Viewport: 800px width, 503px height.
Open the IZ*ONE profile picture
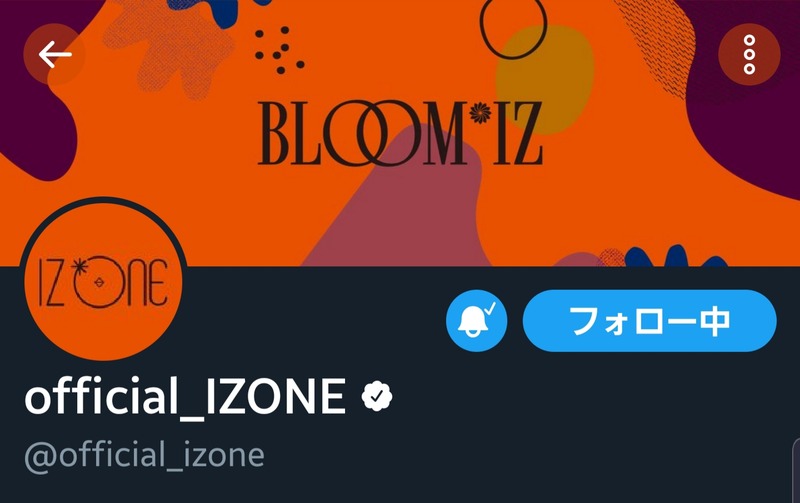point(104,280)
